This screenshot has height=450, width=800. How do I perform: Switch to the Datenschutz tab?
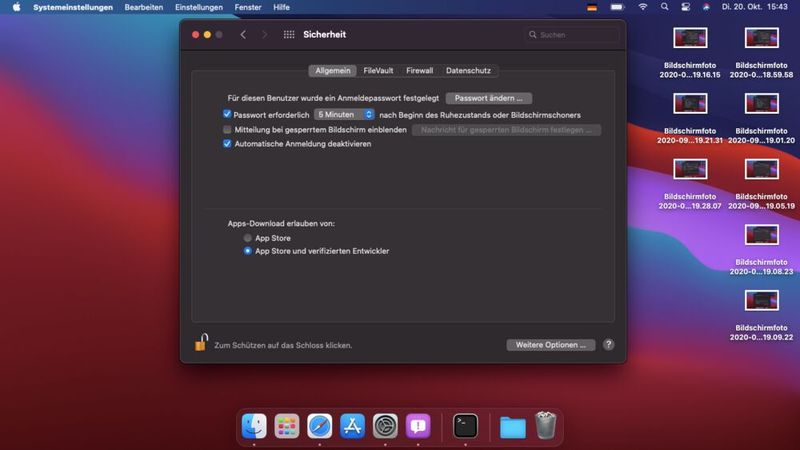468,70
